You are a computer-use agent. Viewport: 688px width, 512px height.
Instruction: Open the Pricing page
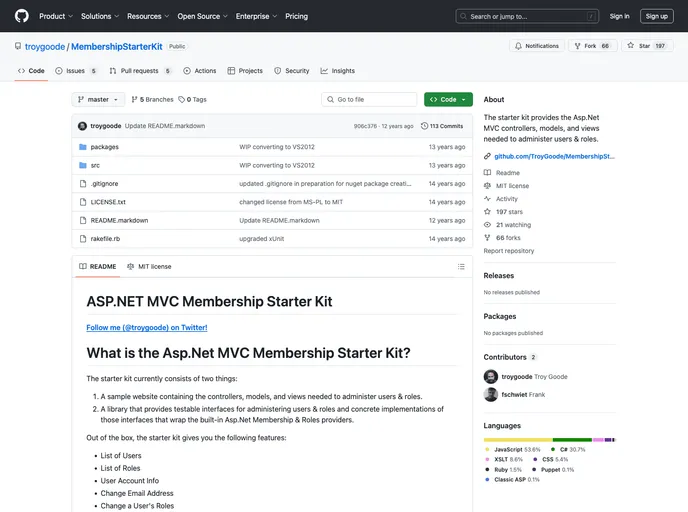tap(297, 16)
